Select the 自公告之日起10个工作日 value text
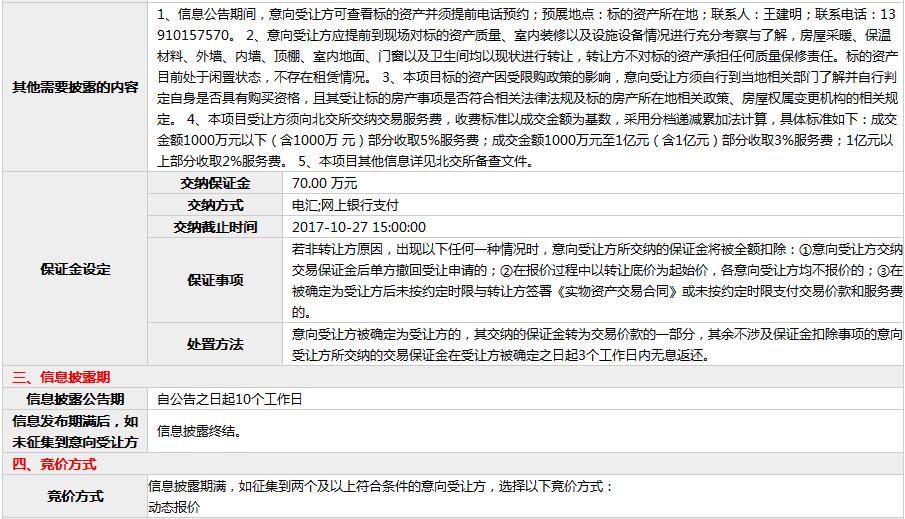 [229, 399]
